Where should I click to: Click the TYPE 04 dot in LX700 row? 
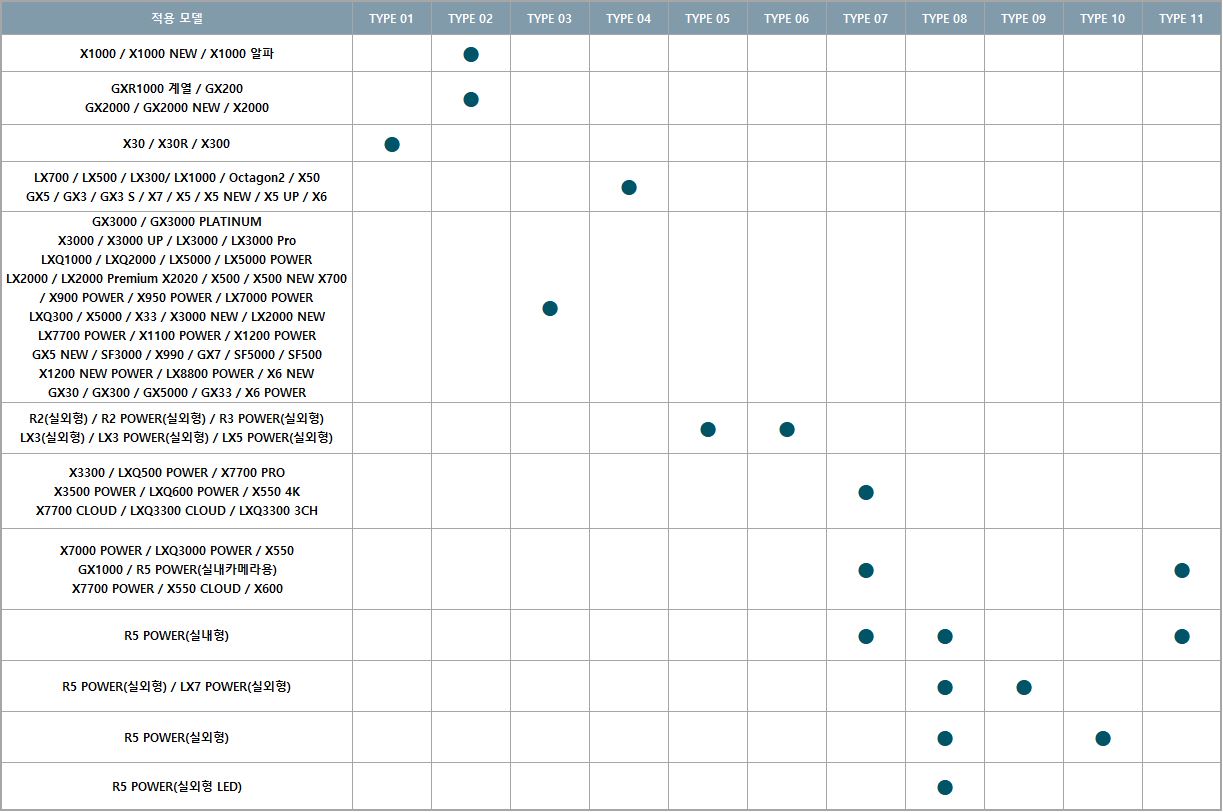click(x=629, y=187)
